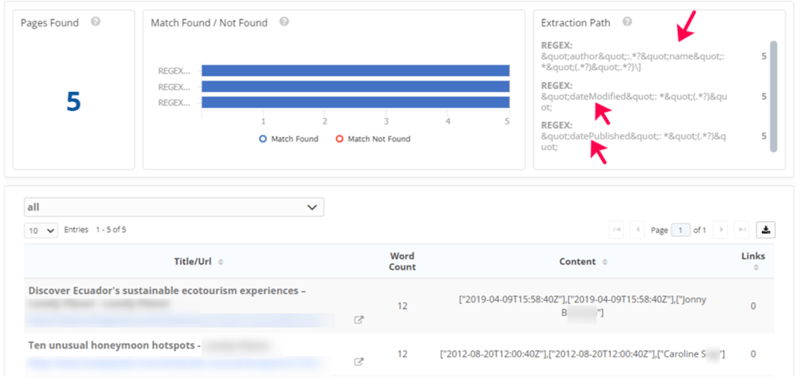Toggle the Match Not Found legend item
This screenshot has height=384, width=800.
pyautogui.click(x=373, y=139)
